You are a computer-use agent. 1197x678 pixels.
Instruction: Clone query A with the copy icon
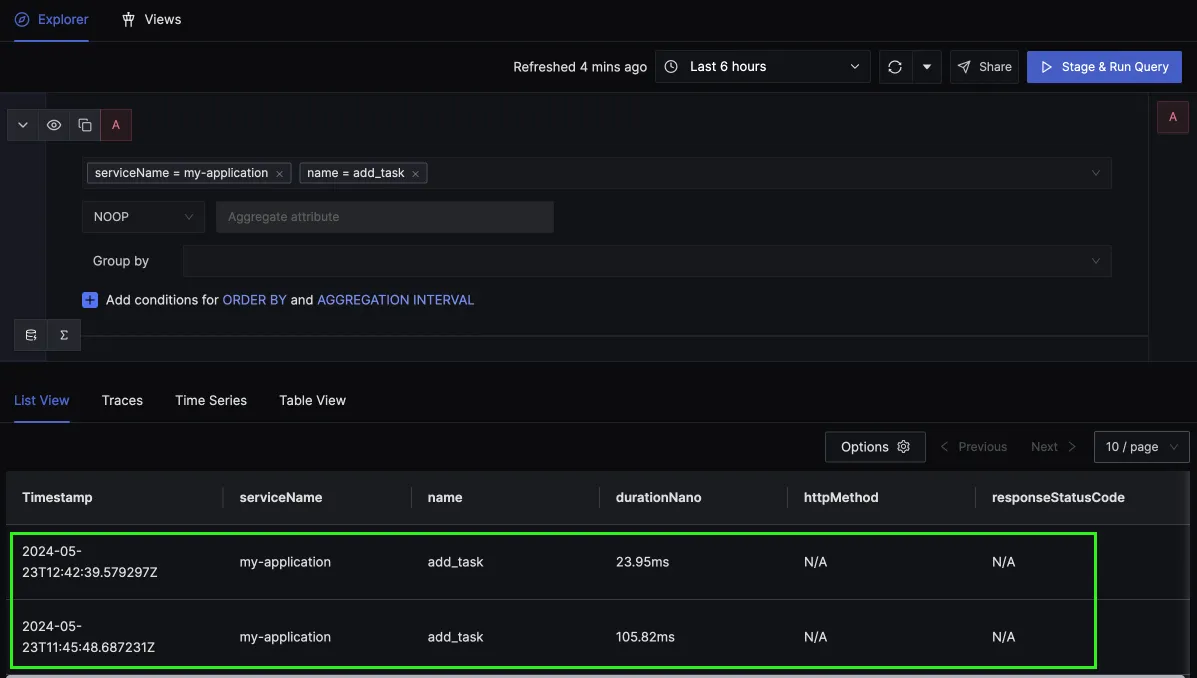coord(85,125)
